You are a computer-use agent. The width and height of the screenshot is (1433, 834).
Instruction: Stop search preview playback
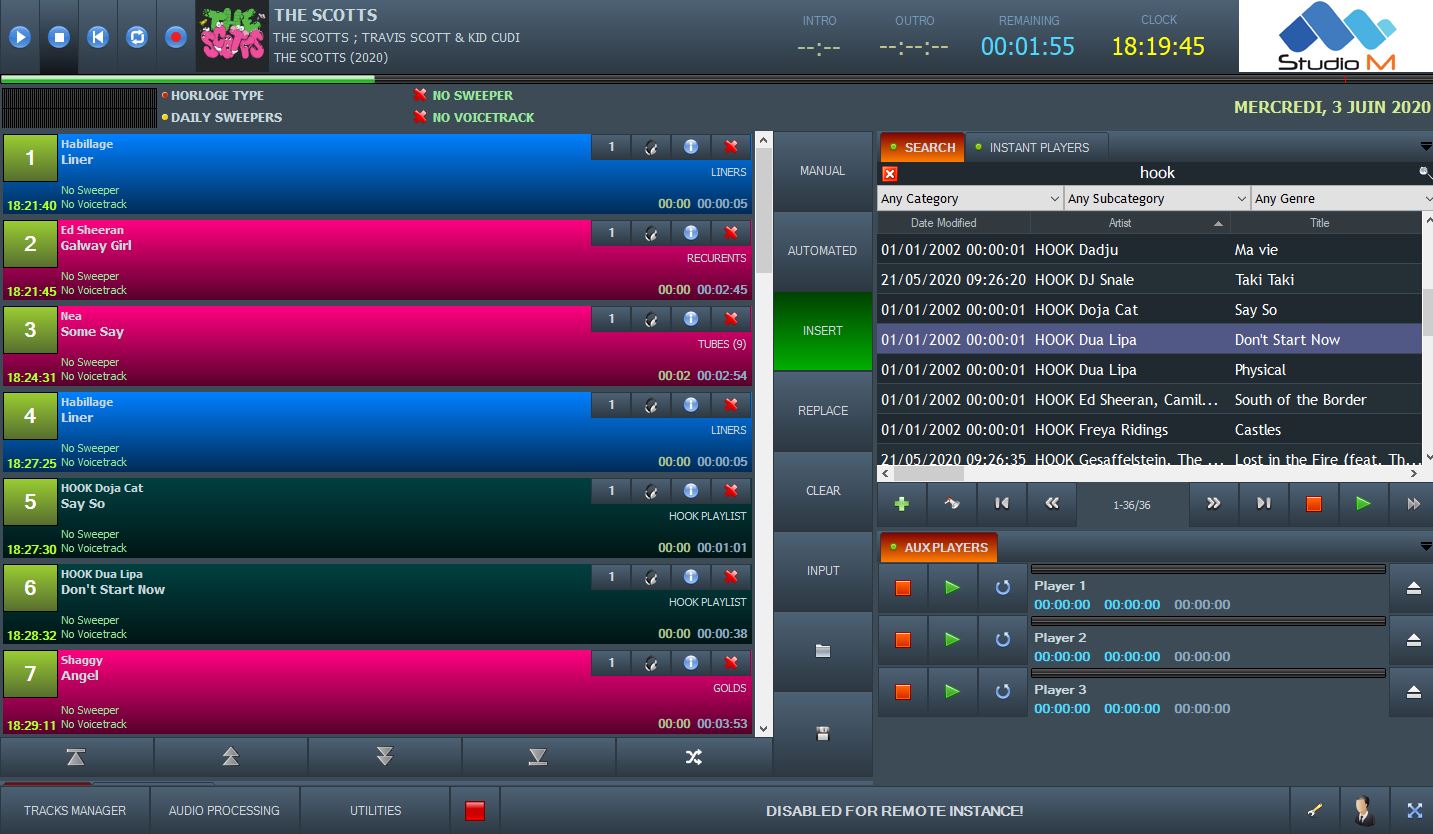[1314, 504]
